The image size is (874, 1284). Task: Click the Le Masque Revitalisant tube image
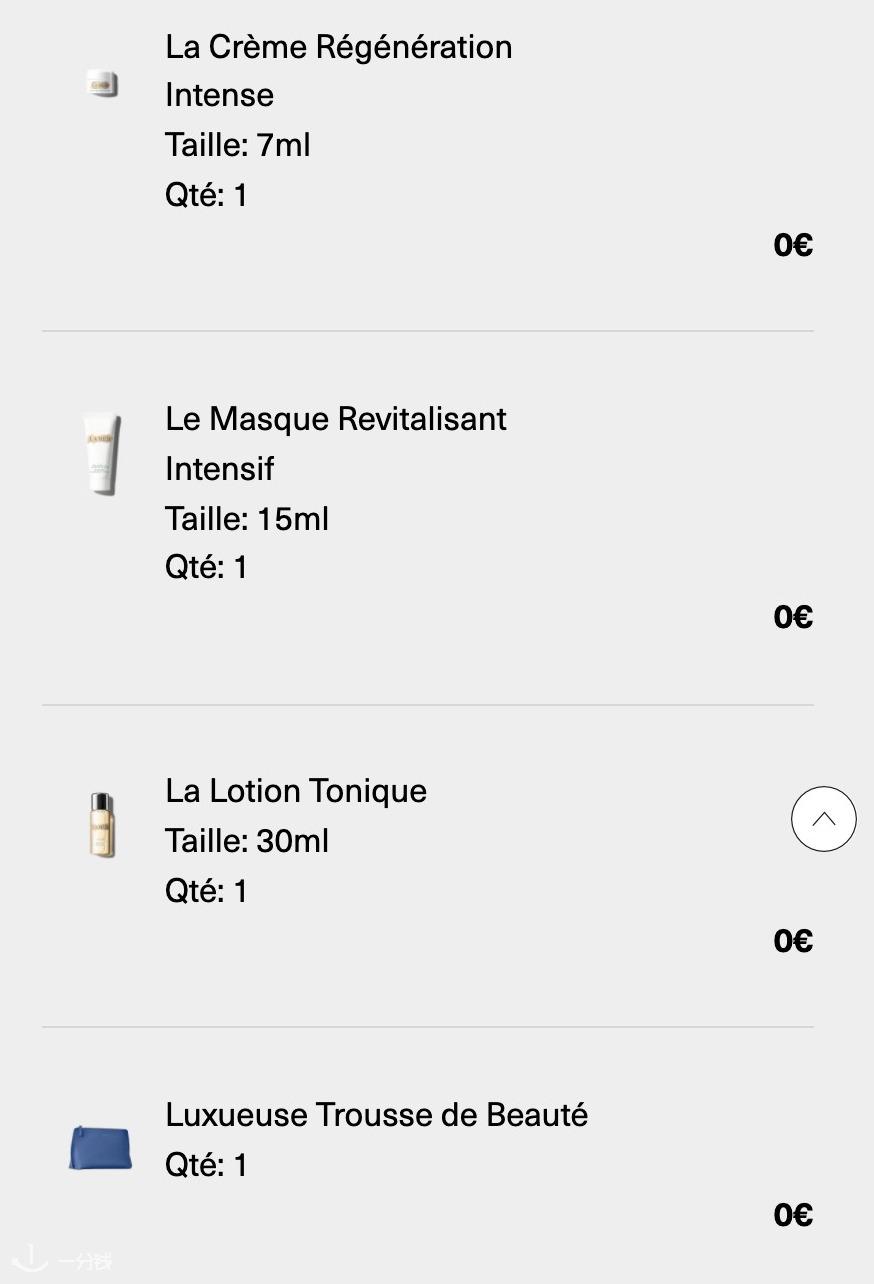click(102, 454)
